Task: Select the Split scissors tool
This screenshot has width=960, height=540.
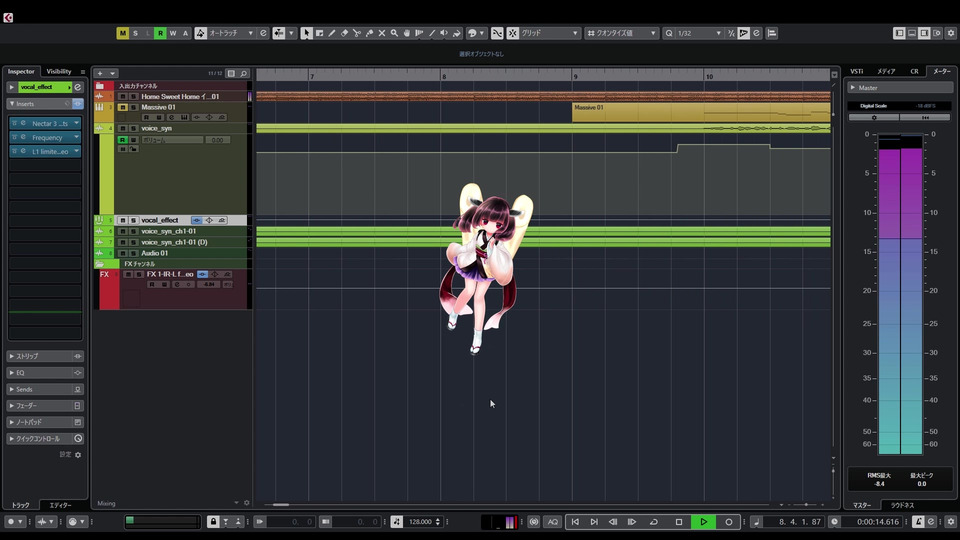Action: point(357,33)
